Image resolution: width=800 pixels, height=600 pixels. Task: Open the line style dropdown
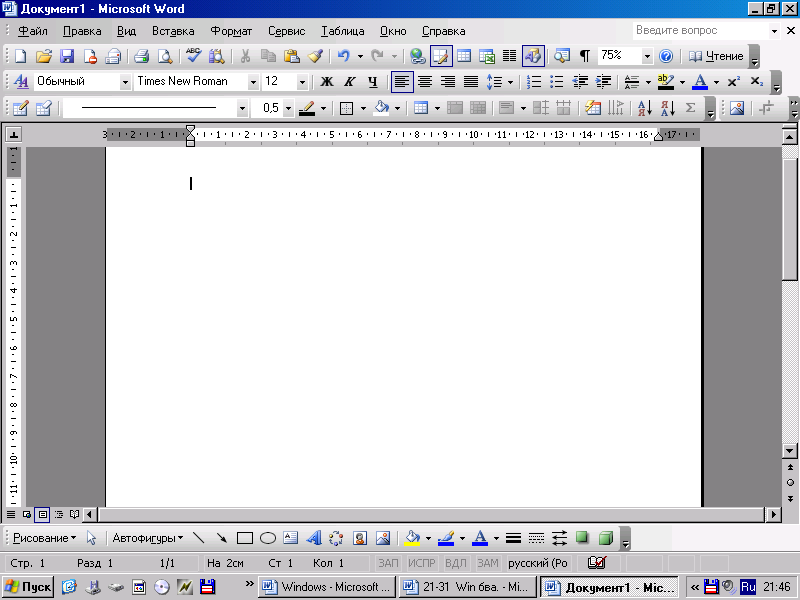click(x=242, y=108)
